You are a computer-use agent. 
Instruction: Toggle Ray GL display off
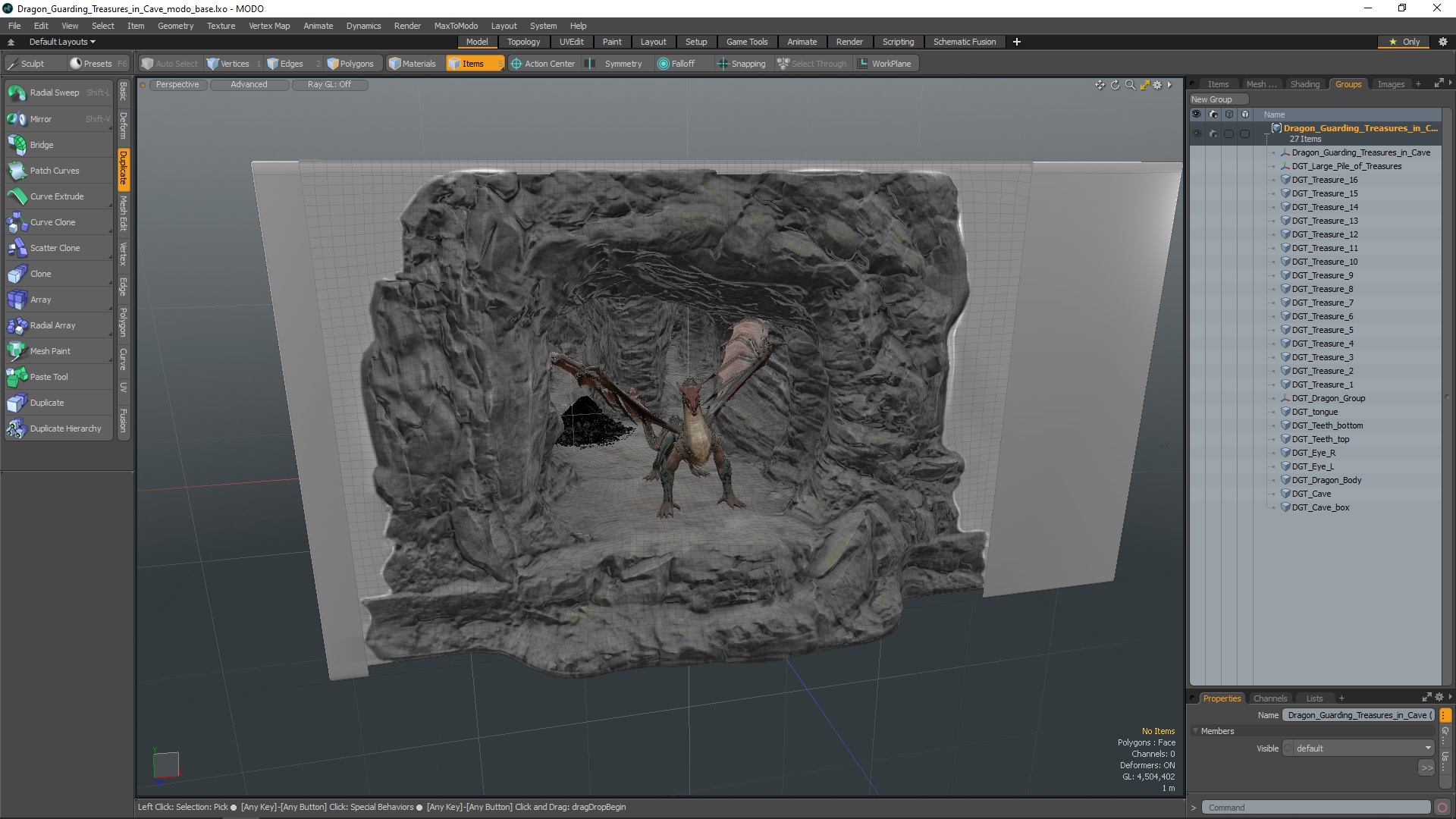328,84
